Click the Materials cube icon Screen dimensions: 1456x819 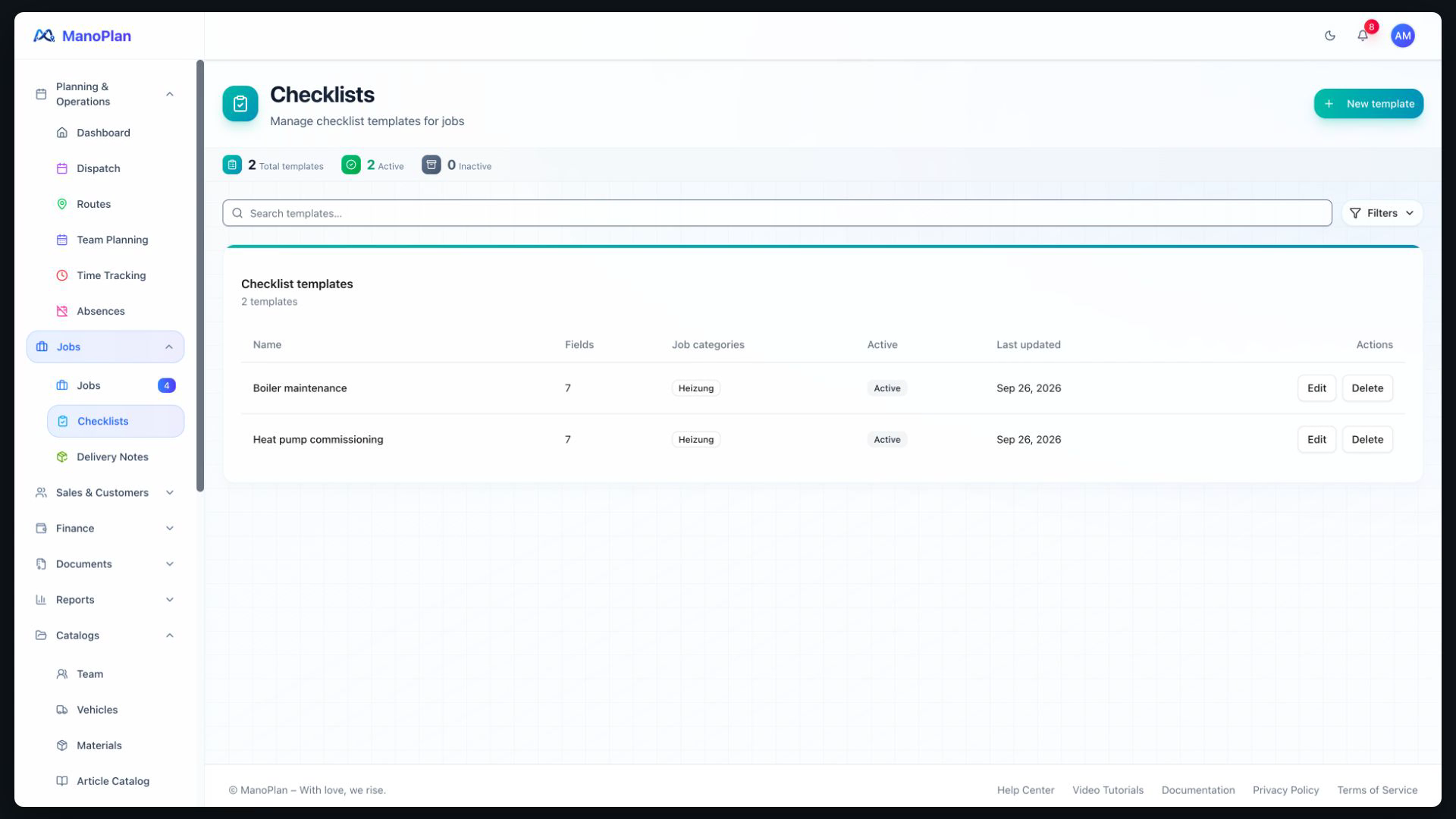click(62, 745)
